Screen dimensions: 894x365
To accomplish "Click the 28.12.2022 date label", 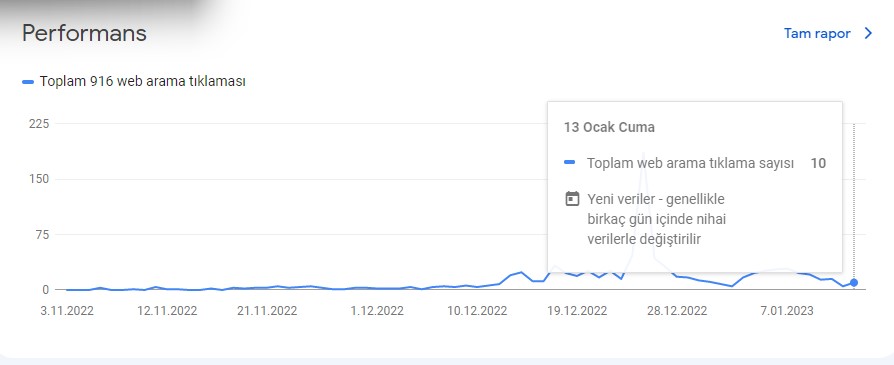I will [x=677, y=311].
